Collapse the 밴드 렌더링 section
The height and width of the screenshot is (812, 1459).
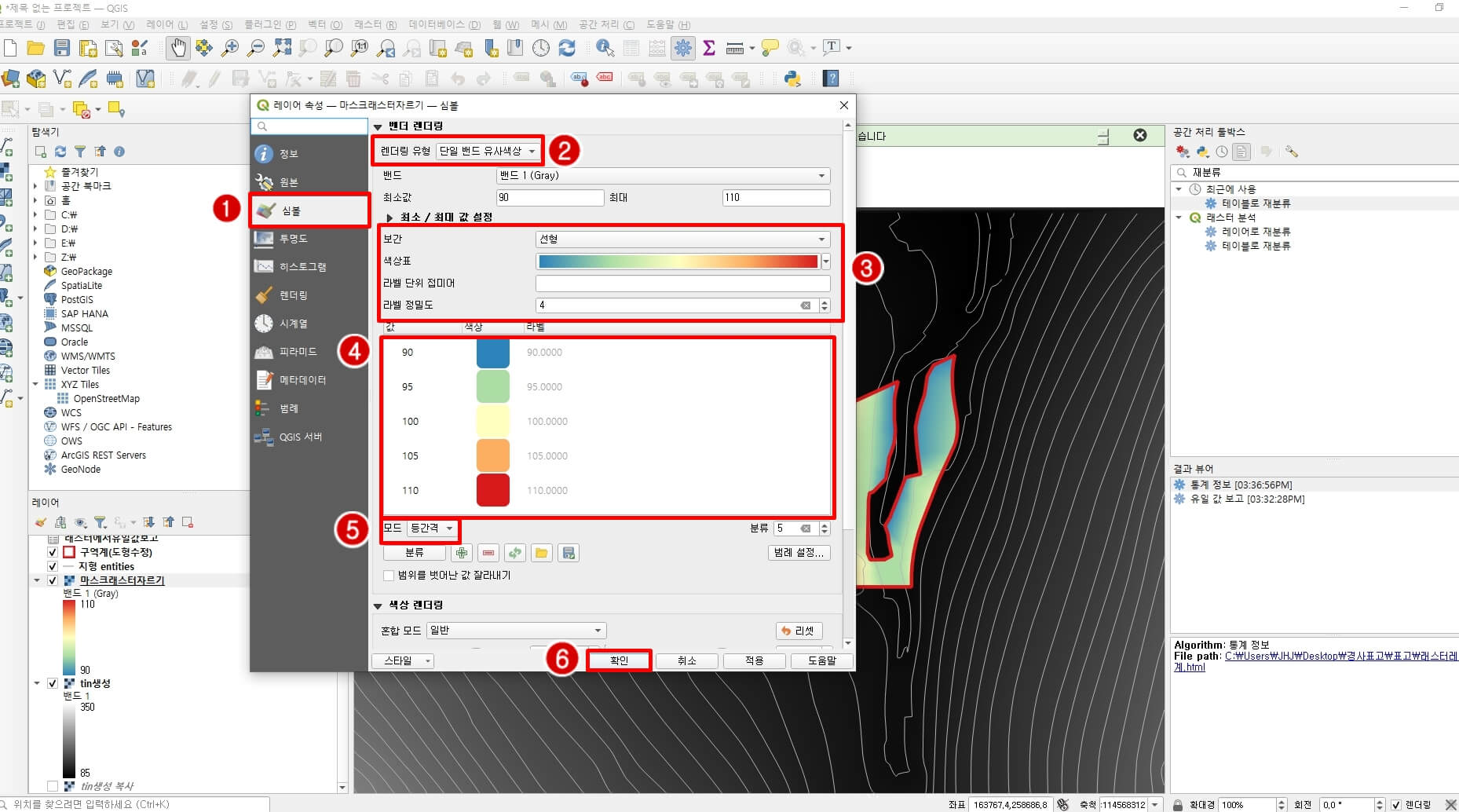378,126
